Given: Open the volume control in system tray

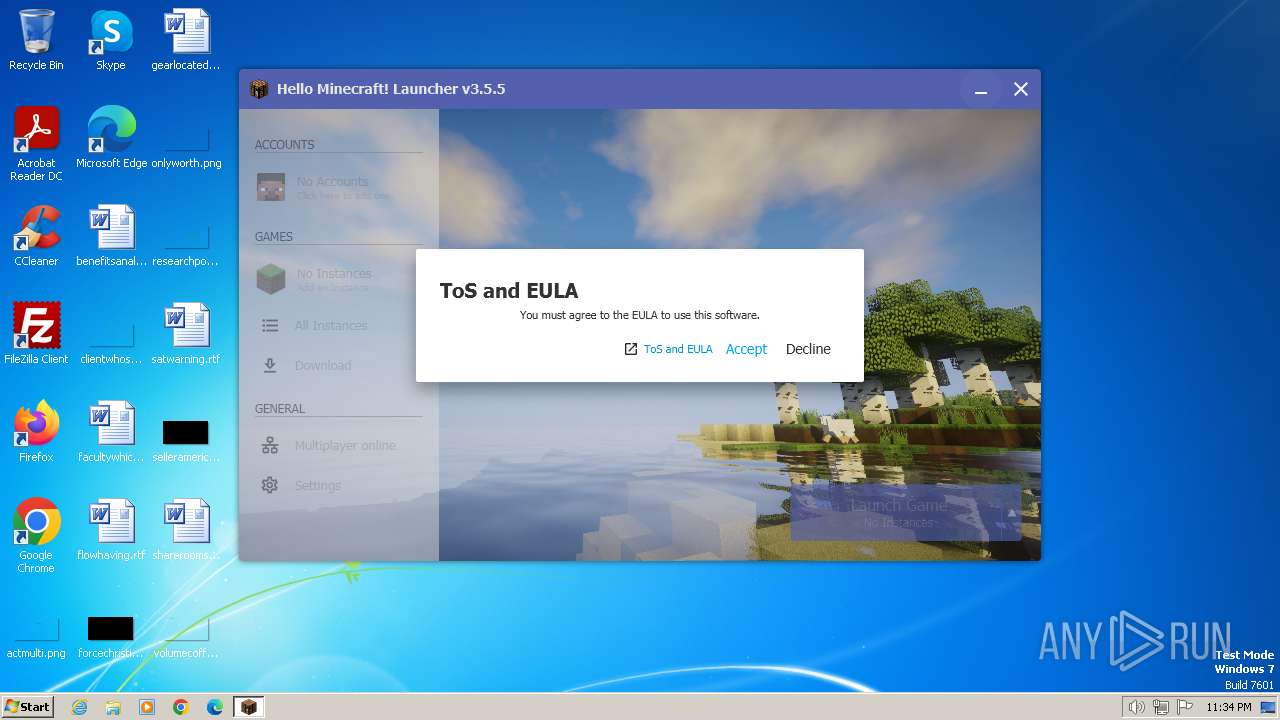Looking at the screenshot, I should 1136,707.
